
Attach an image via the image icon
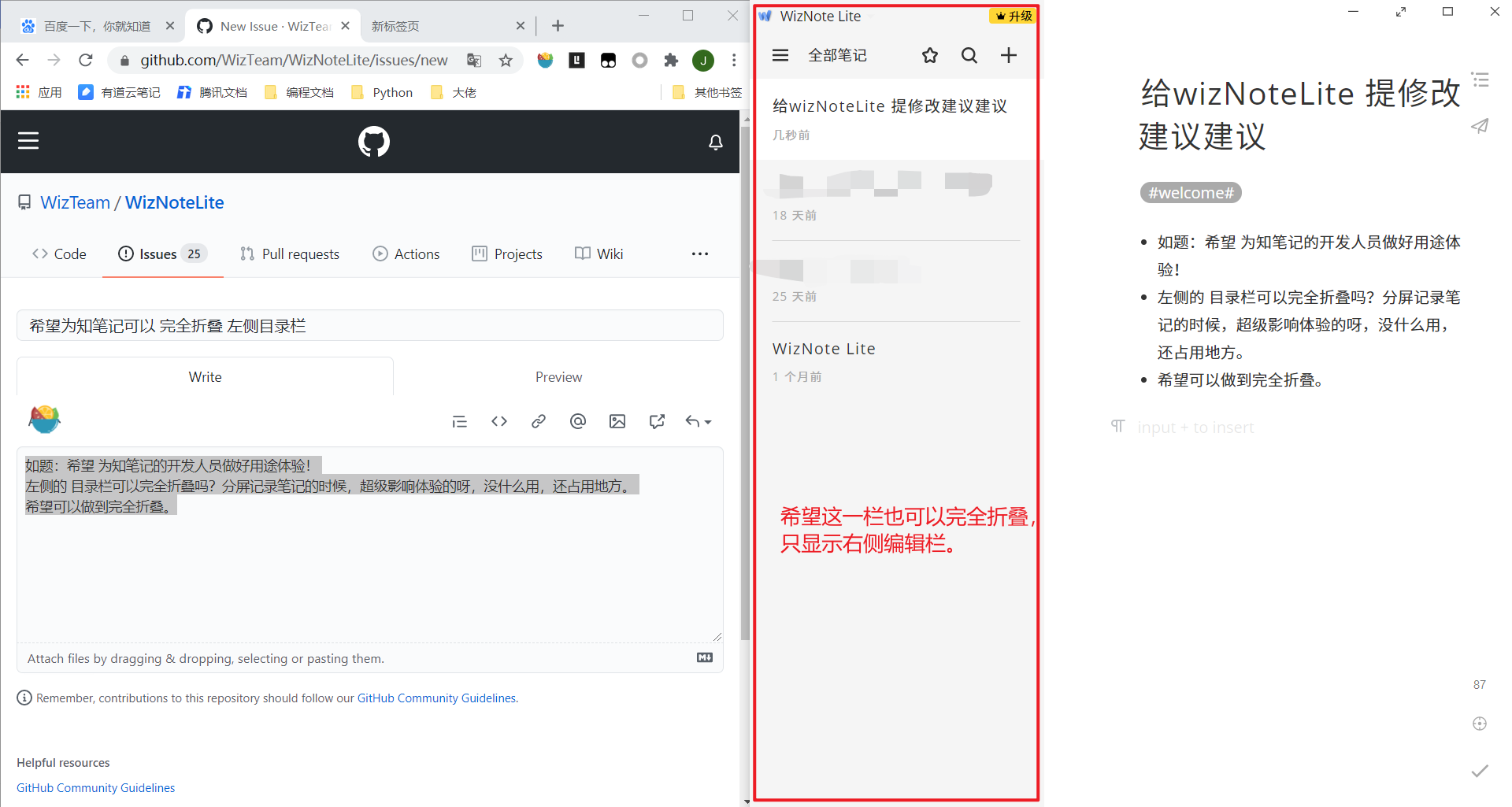[x=617, y=421]
